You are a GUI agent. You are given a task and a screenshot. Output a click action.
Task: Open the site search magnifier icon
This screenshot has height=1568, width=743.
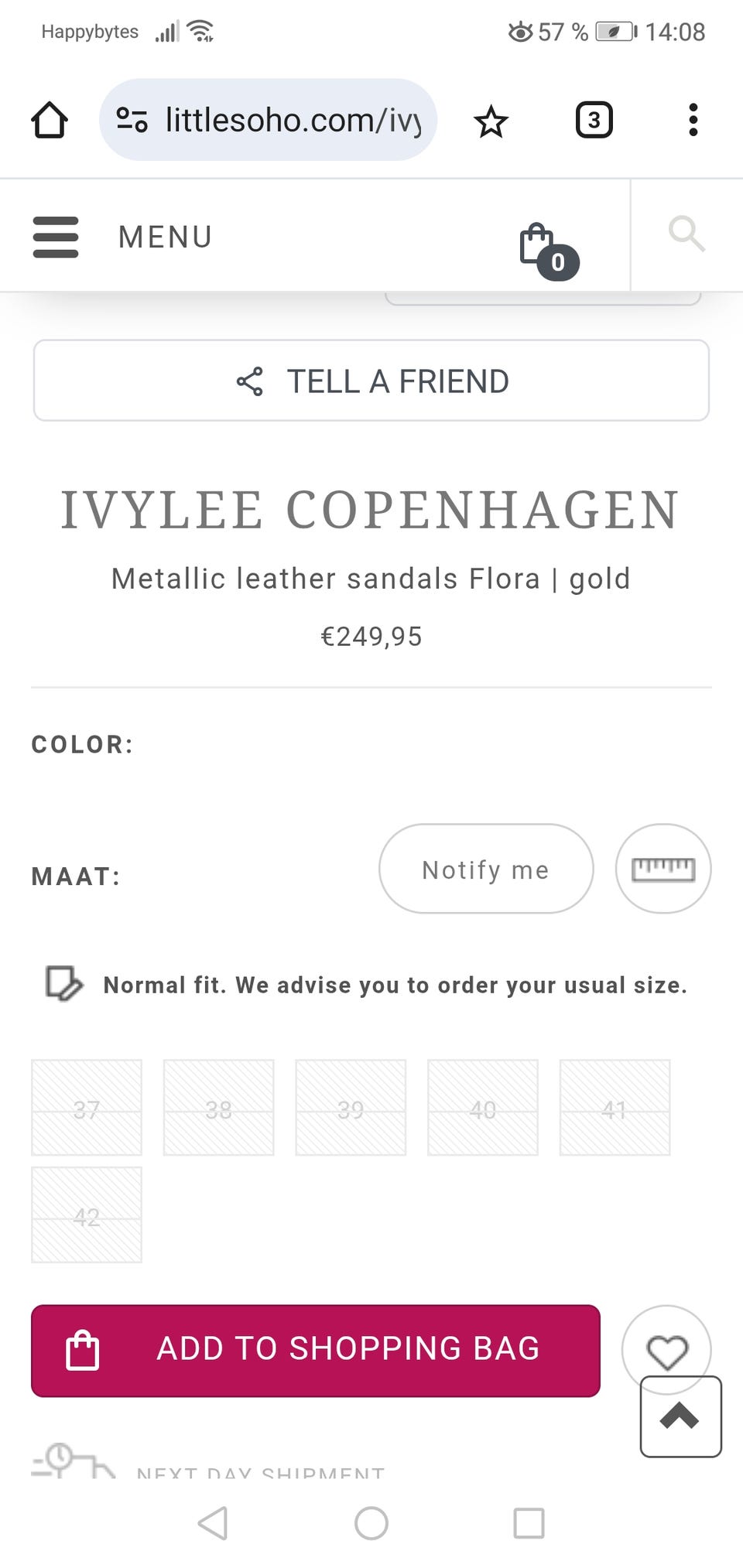(x=687, y=234)
